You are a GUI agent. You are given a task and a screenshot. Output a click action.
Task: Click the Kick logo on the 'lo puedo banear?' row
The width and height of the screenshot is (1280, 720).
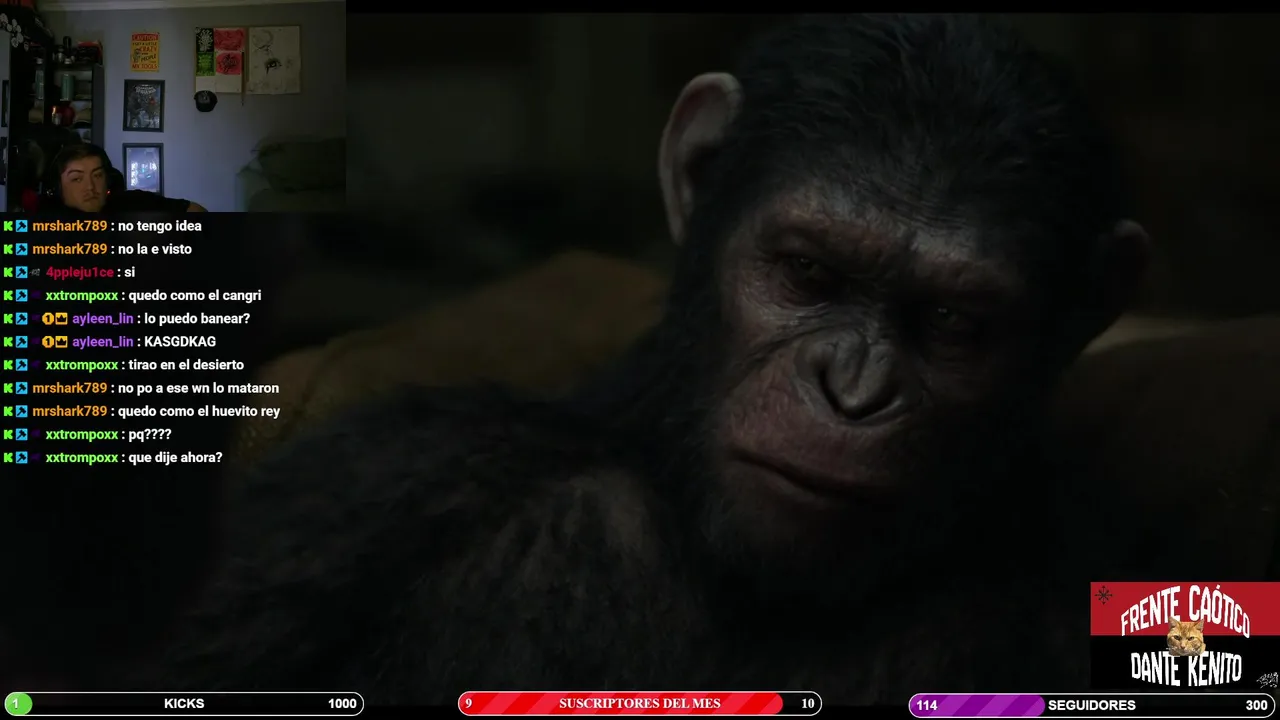point(8,318)
